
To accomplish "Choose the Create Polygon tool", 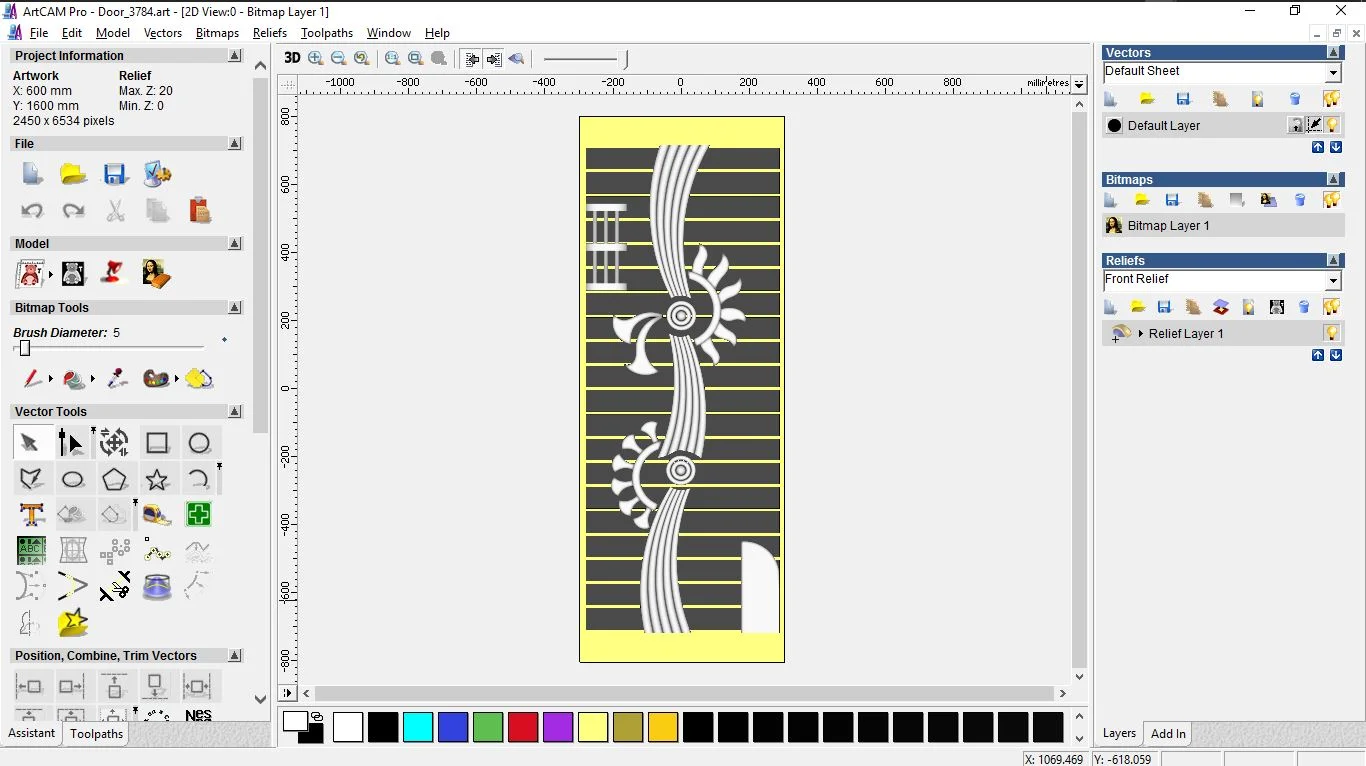I will pos(115,479).
